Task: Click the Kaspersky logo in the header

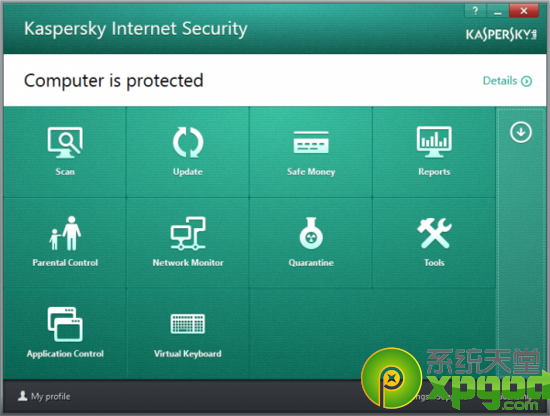Action: point(501,35)
